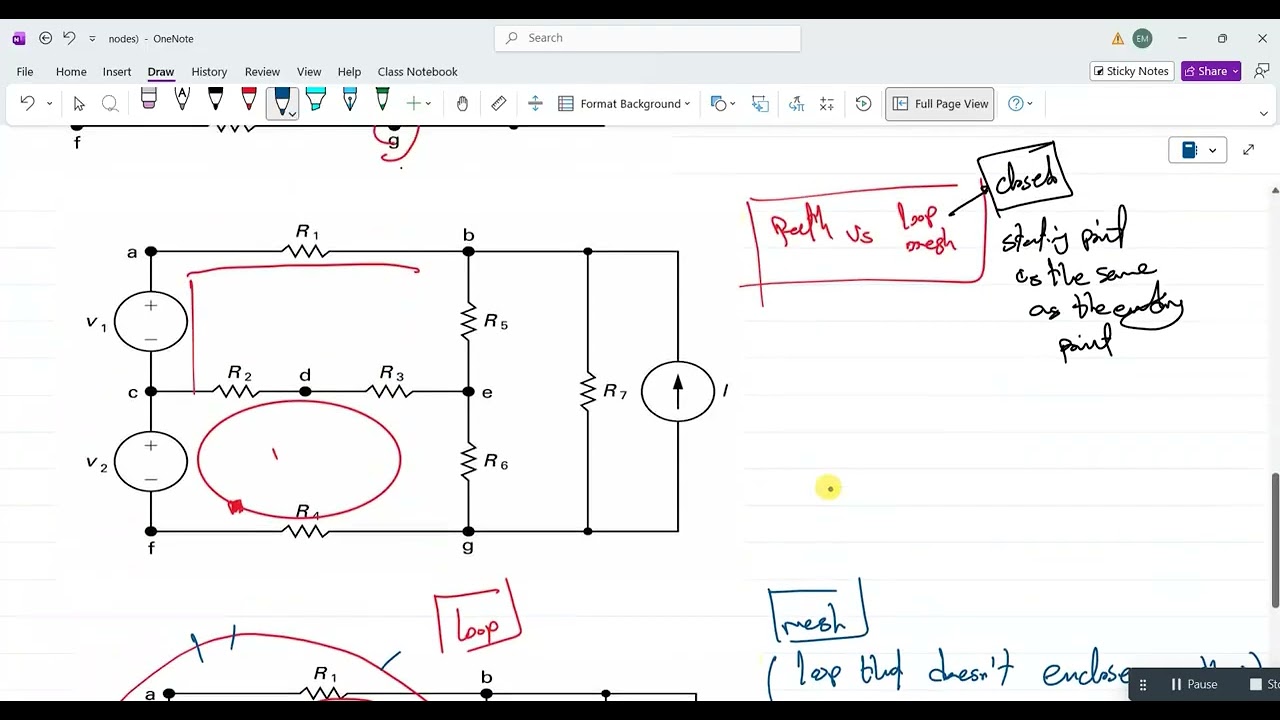1280x720 pixels.
Task: Click the Math assistant icon
Action: click(x=827, y=103)
